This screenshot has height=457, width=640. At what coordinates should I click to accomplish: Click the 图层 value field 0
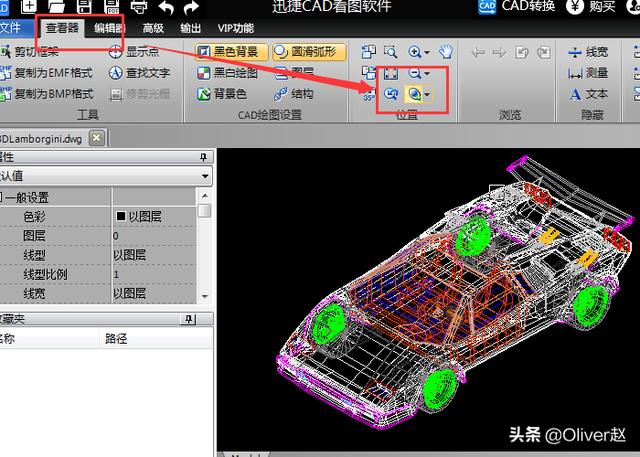[154, 235]
